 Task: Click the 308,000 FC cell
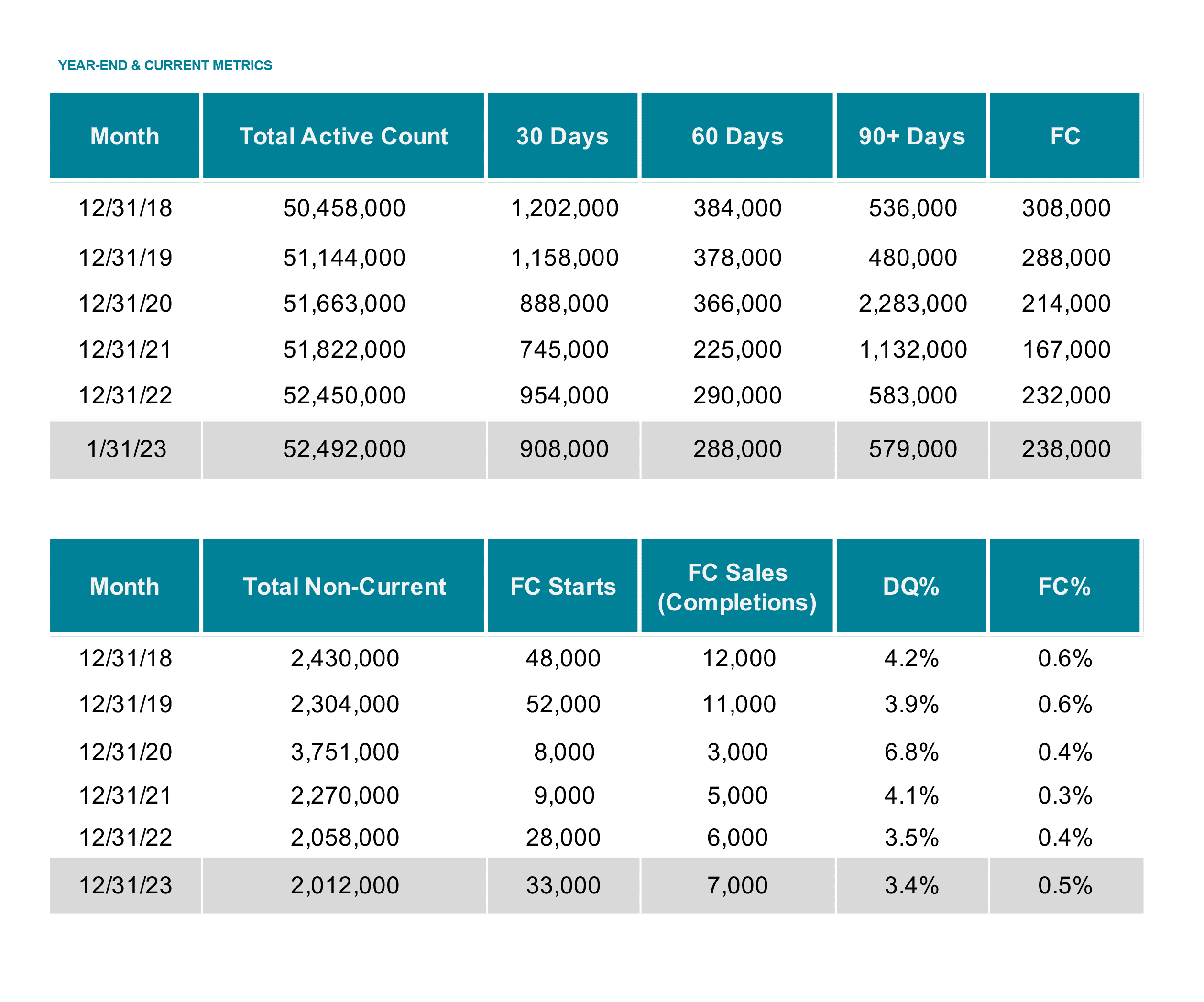[x=1066, y=208]
